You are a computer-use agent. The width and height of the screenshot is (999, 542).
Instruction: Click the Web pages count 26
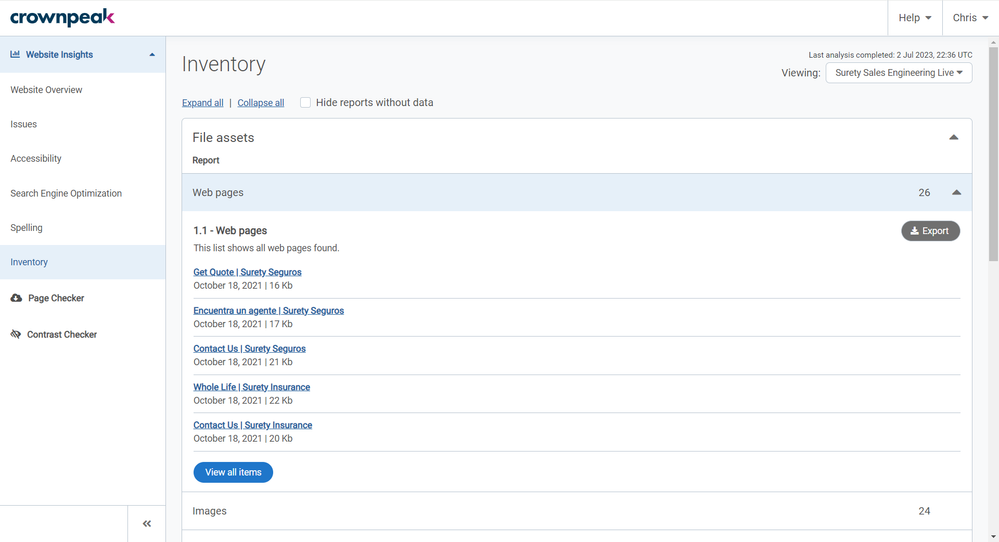[924, 192]
